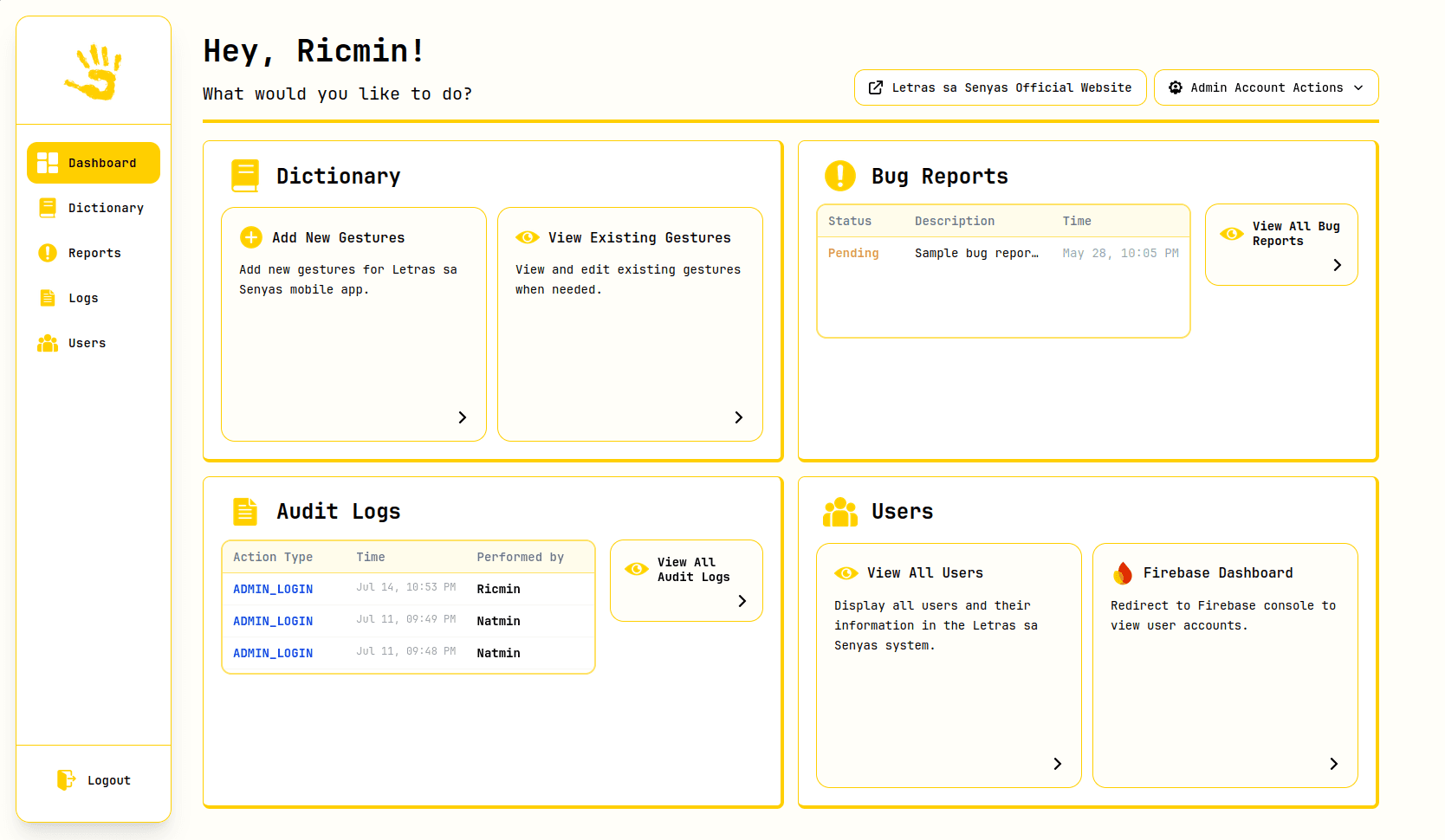The height and width of the screenshot is (840, 1445).
Task: Click the chevron on Admin Account Actions
Action: pyautogui.click(x=1358, y=87)
